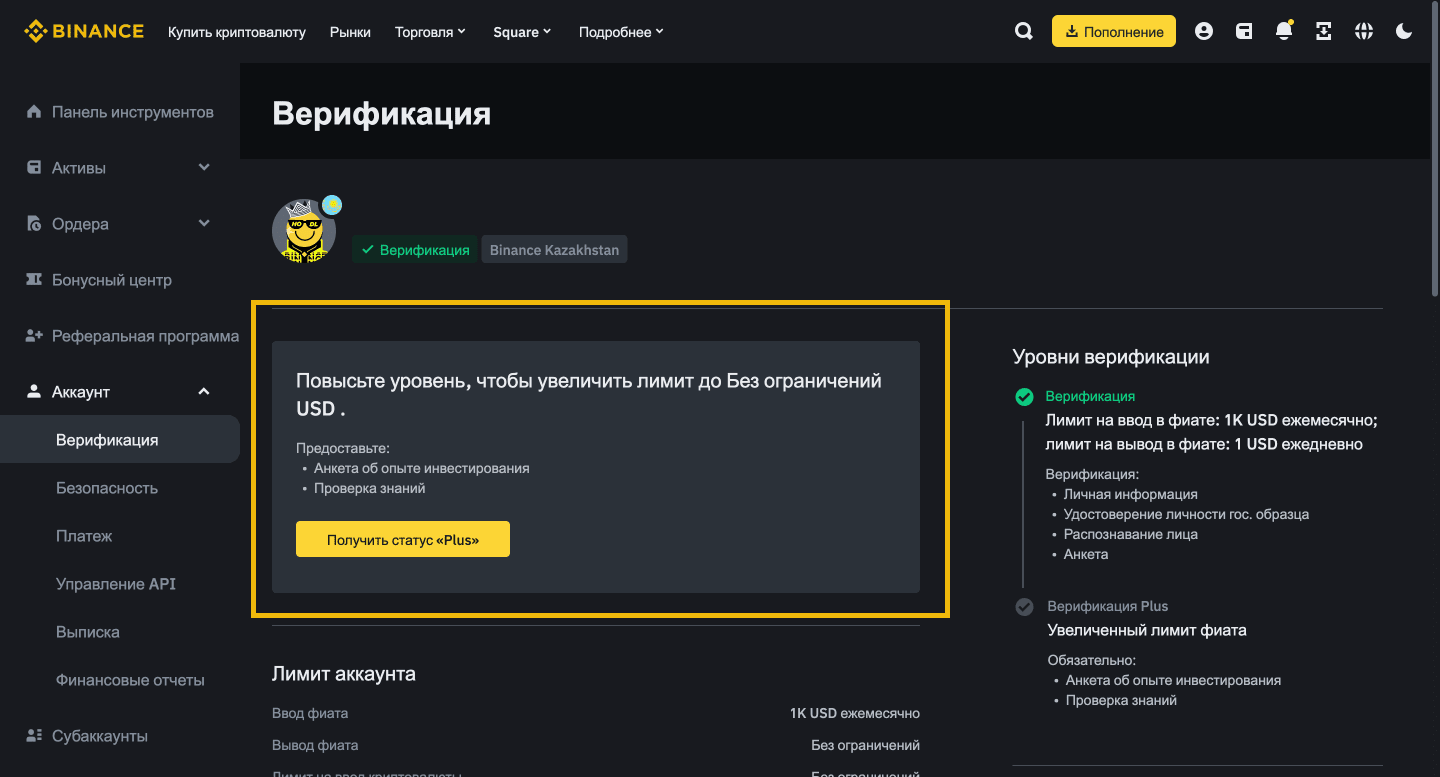Click the download app icon
This screenshot has width=1440, height=777.
pyautogui.click(x=1324, y=31)
